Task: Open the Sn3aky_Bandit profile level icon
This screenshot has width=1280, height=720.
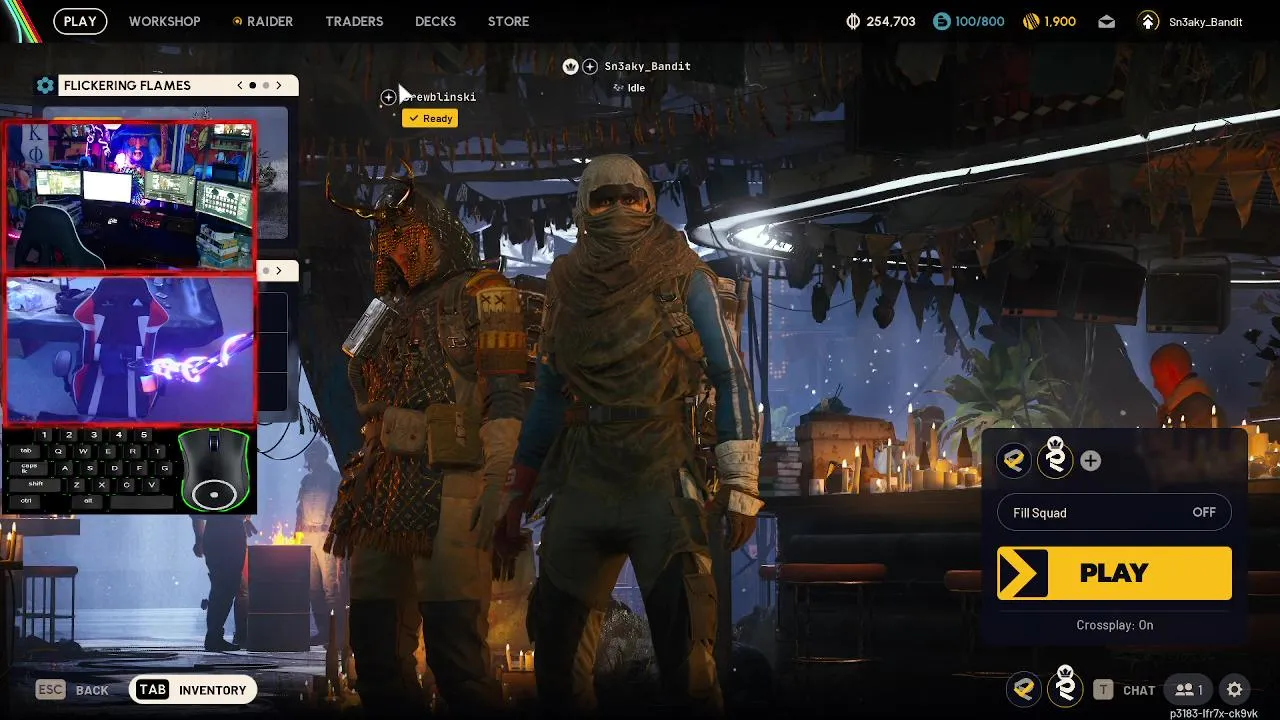Action: (x=1149, y=21)
